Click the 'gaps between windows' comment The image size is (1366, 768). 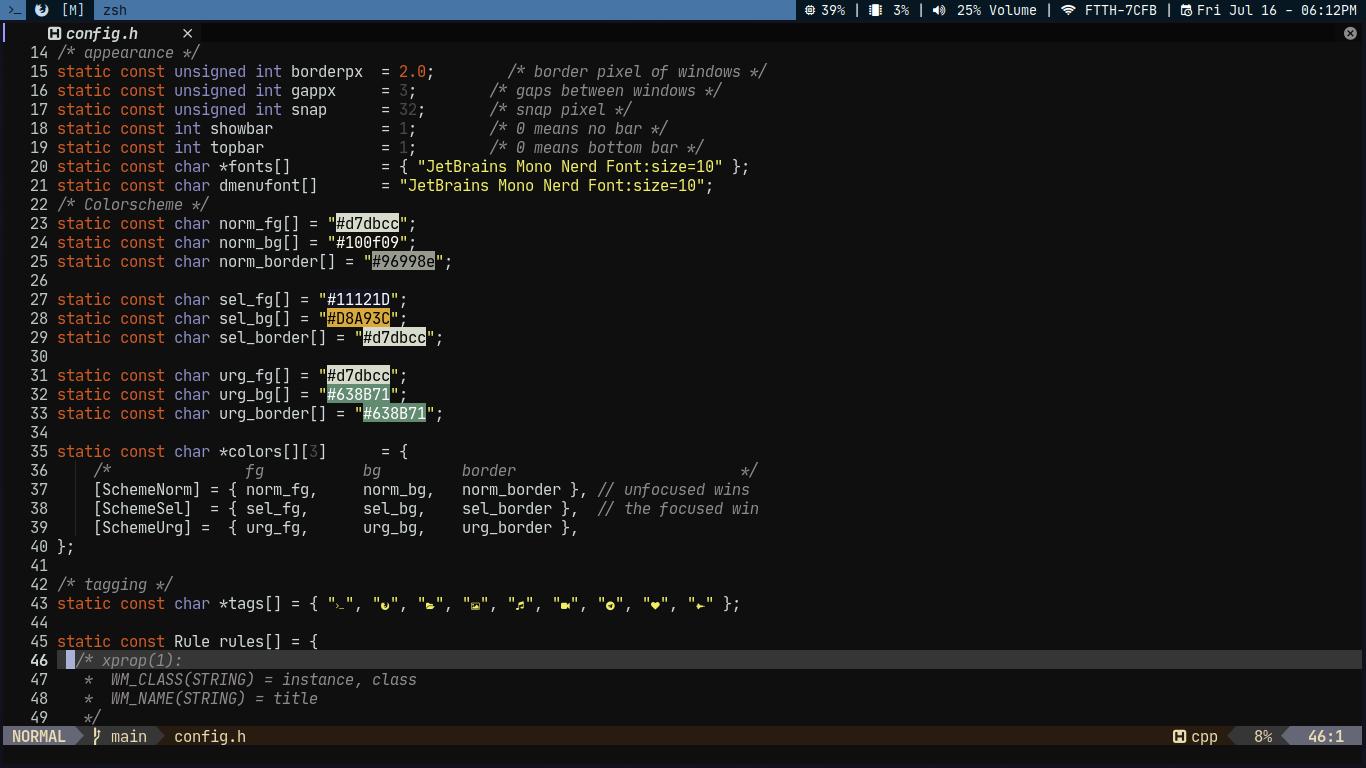[606, 91]
